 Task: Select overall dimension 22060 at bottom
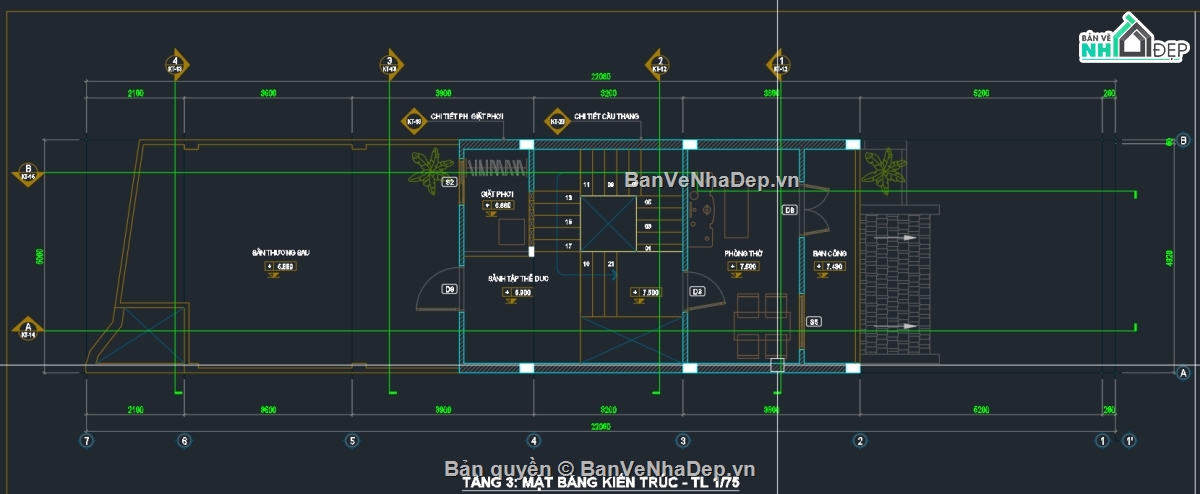602,427
